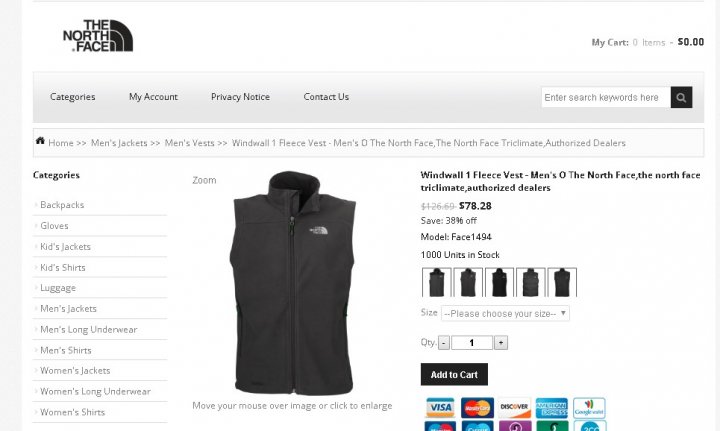Go to Men's Jackets breadcrumb link
This screenshot has width=720, height=431.
119,143
